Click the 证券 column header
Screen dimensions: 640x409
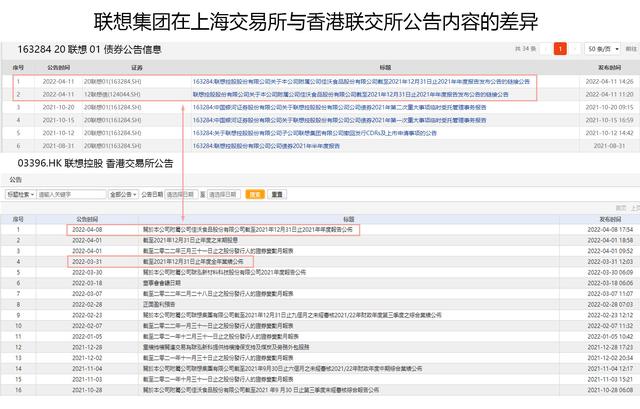point(137,67)
